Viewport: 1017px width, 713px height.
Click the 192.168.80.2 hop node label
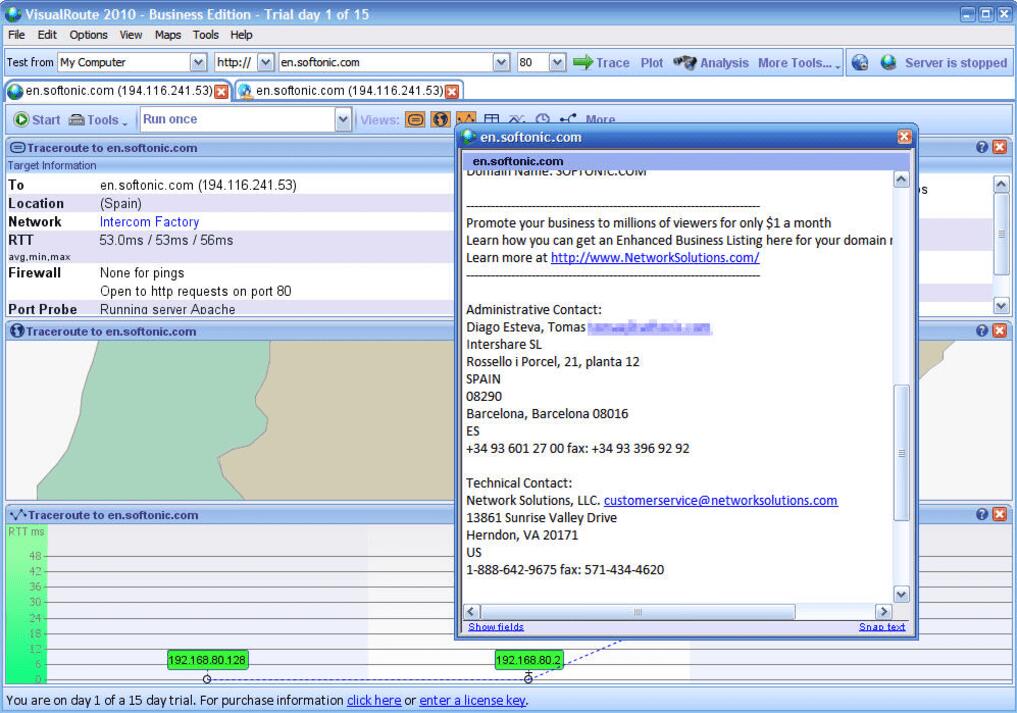(529, 660)
